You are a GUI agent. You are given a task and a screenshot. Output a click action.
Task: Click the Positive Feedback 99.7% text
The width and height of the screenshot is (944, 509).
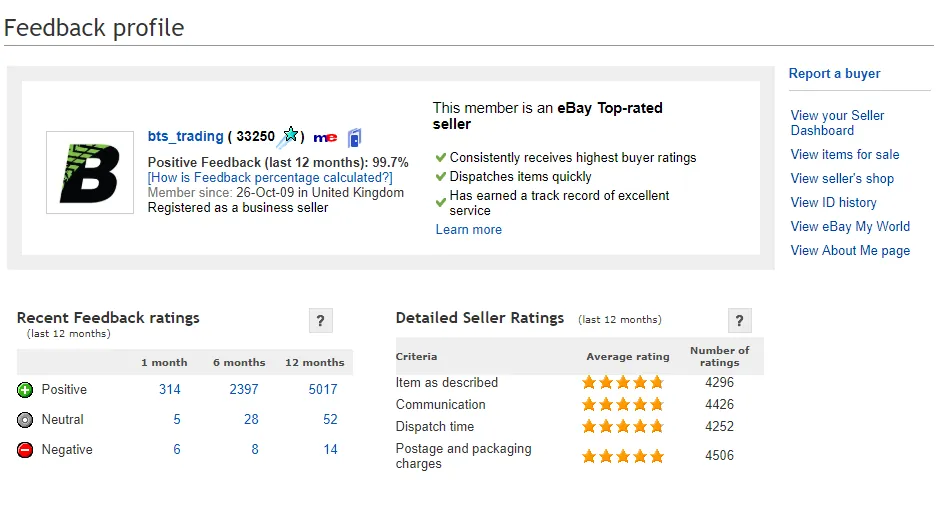(278, 163)
